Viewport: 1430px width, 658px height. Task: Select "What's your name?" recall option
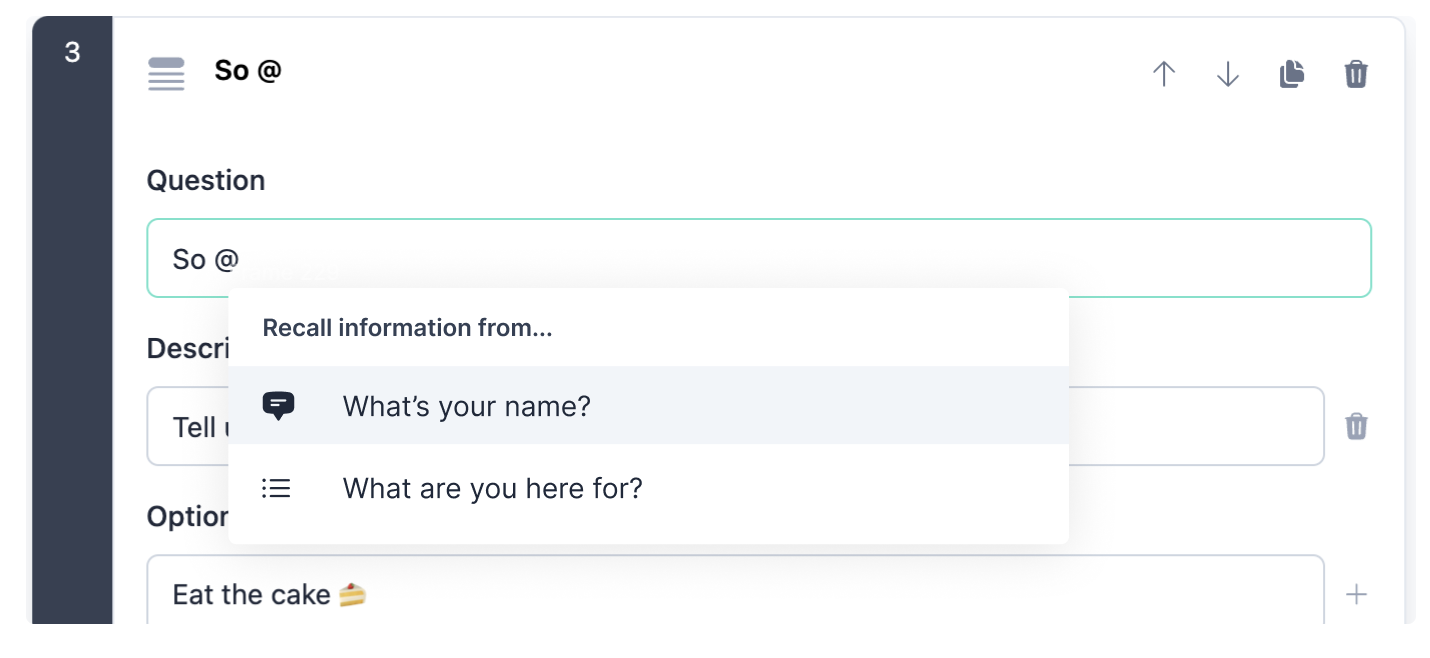point(648,405)
